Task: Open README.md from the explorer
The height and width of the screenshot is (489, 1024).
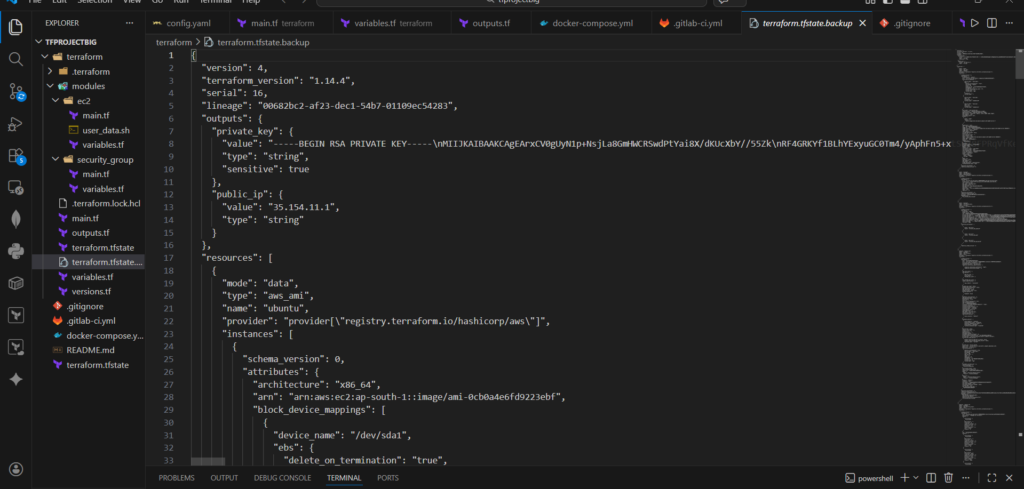Action: [89, 350]
